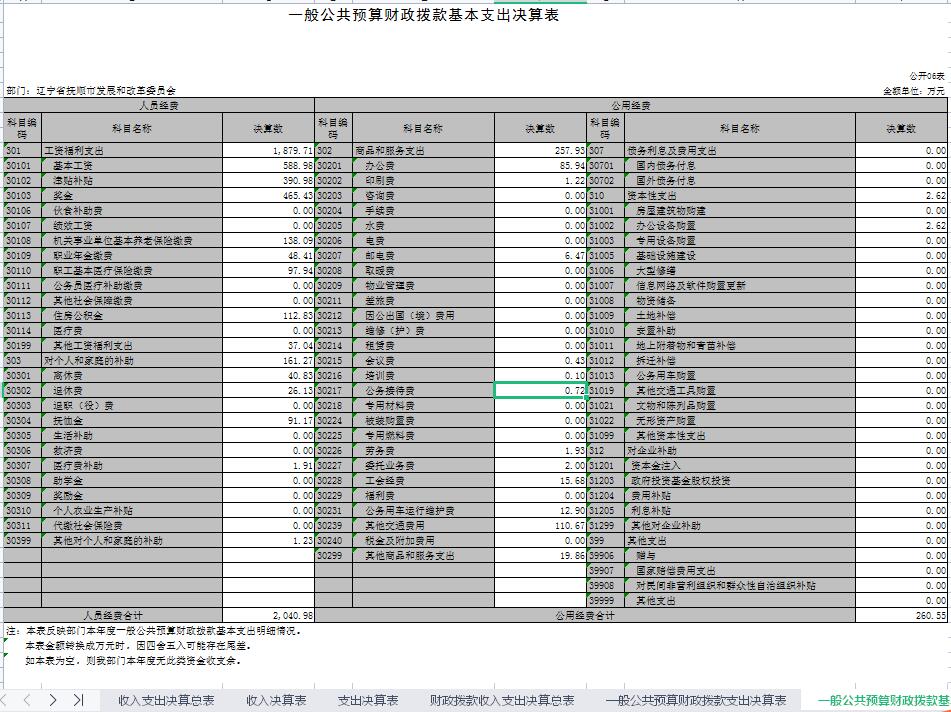
Task: Open the 收入决算表 sheet tab
Action: click(276, 700)
